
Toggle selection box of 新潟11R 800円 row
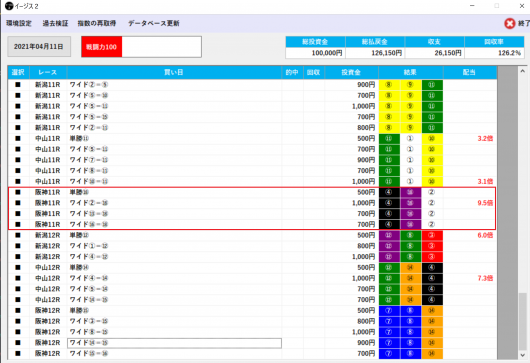point(18,128)
